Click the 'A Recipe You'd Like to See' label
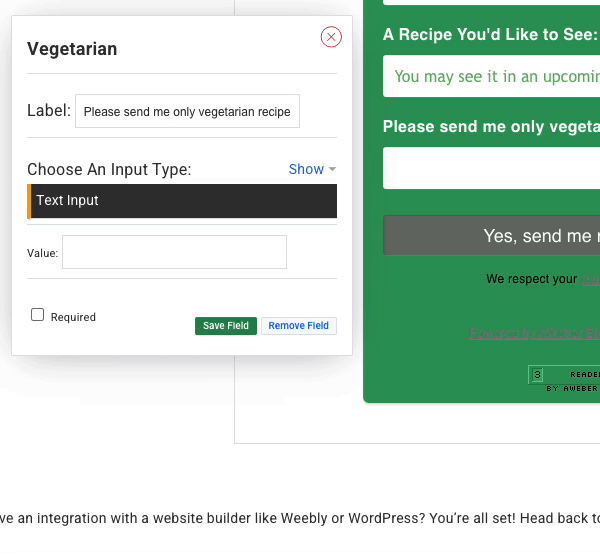Image resolution: width=600 pixels, height=556 pixels. (489, 35)
